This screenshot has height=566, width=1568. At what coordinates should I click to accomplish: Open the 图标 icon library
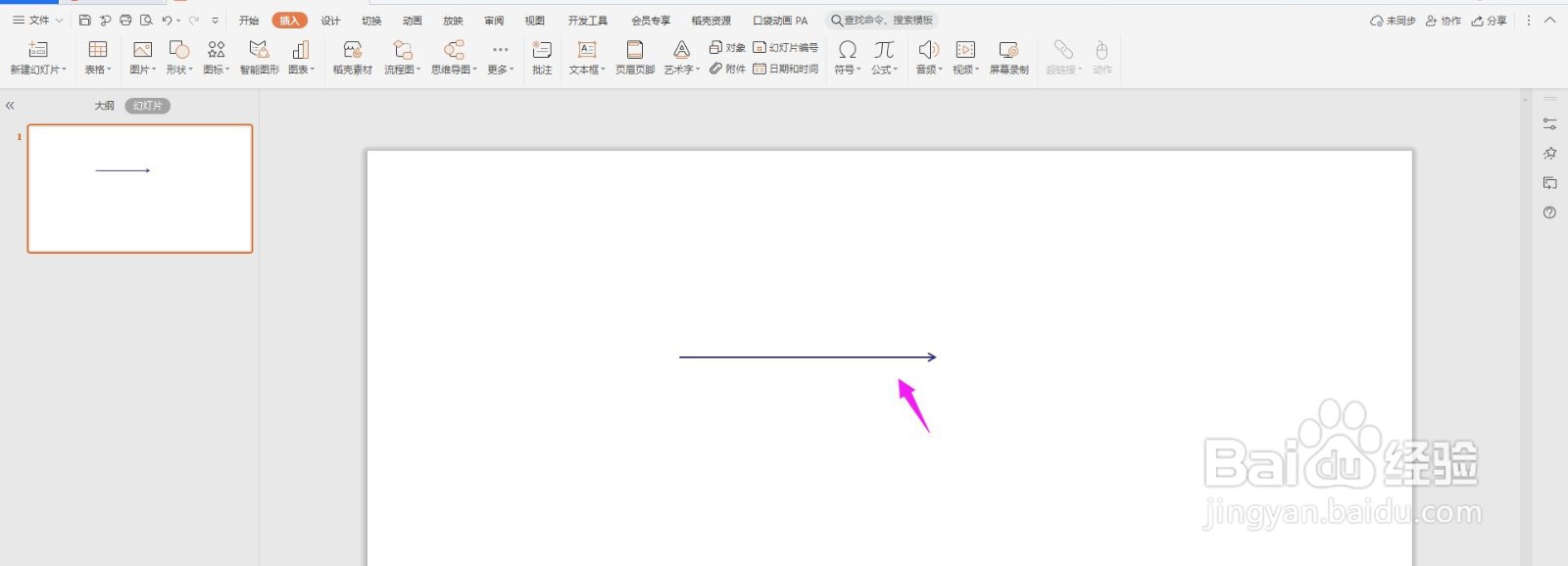217,49
